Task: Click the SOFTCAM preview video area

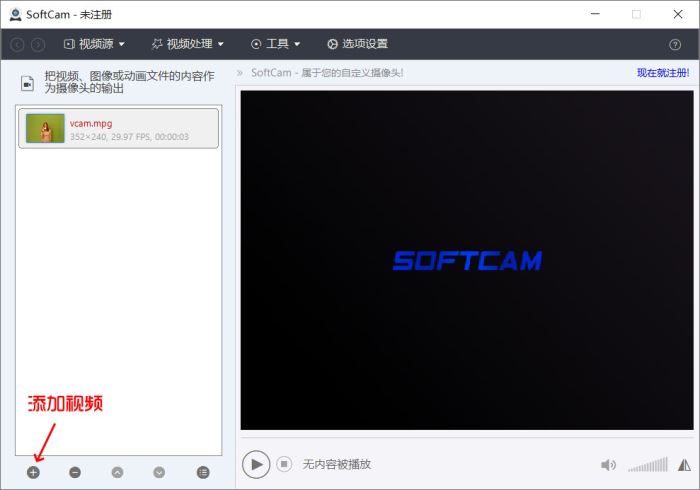Action: coord(467,260)
